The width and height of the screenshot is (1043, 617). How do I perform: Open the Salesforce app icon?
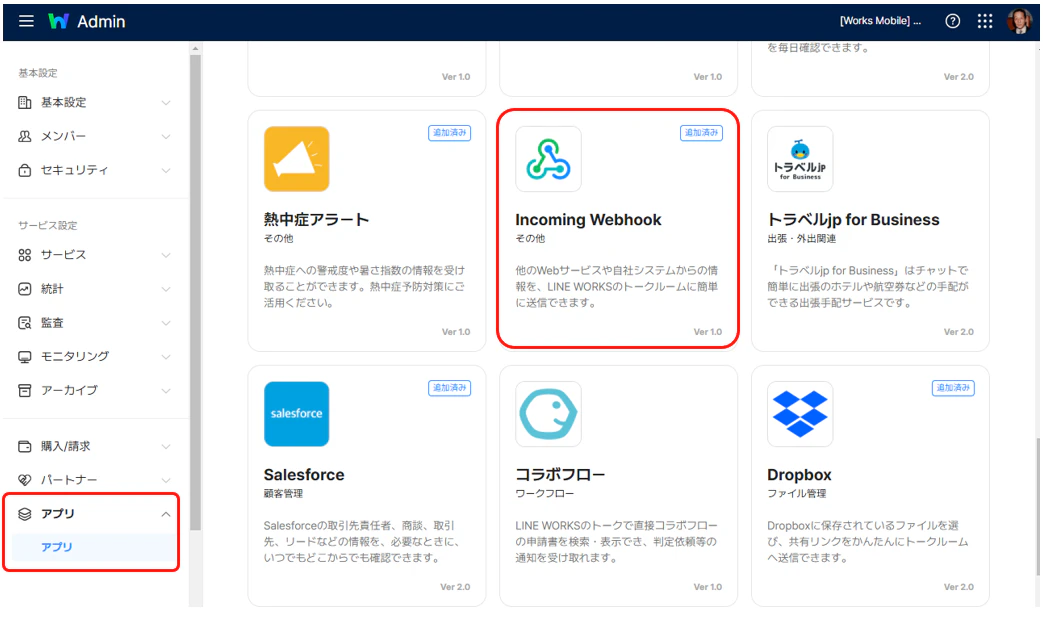click(297, 414)
